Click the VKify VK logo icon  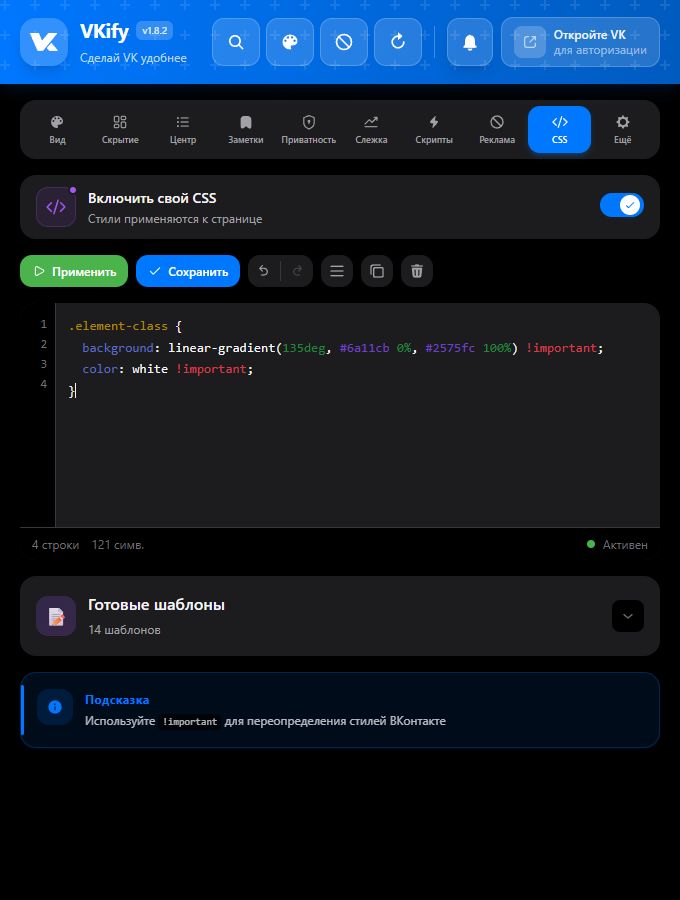click(x=44, y=42)
